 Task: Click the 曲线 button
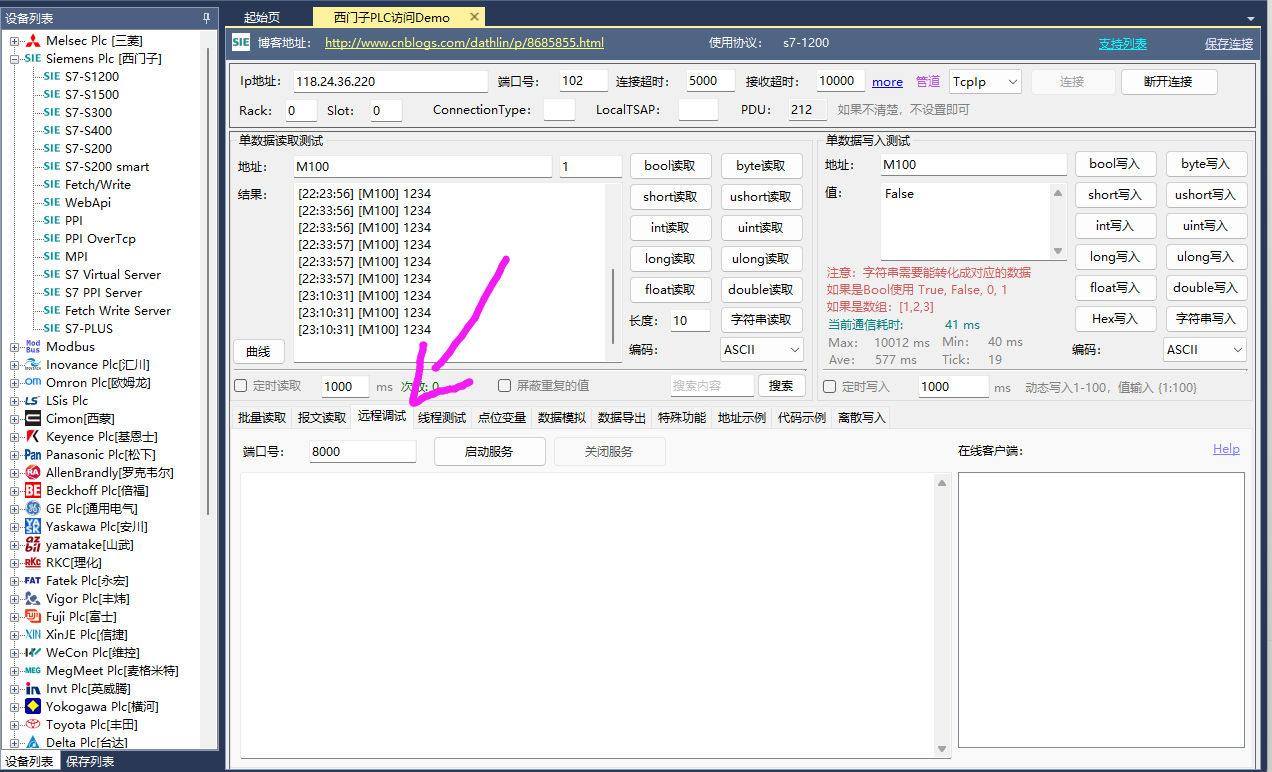click(x=259, y=351)
